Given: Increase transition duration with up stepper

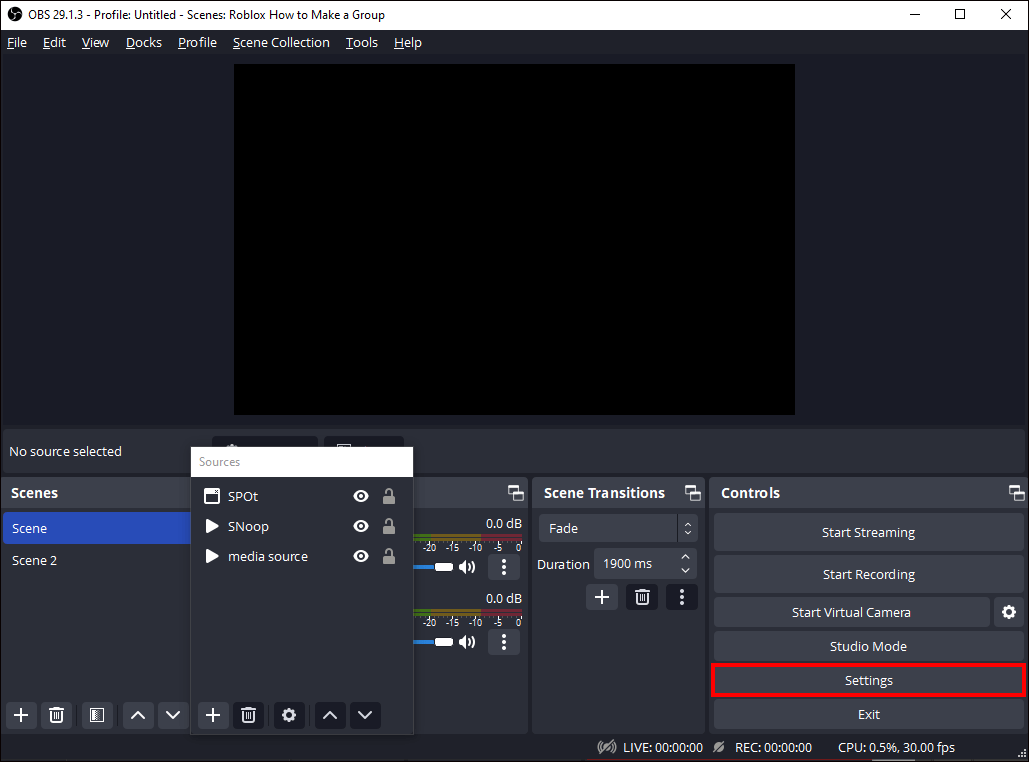Looking at the screenshot, I should coord(685,557).
